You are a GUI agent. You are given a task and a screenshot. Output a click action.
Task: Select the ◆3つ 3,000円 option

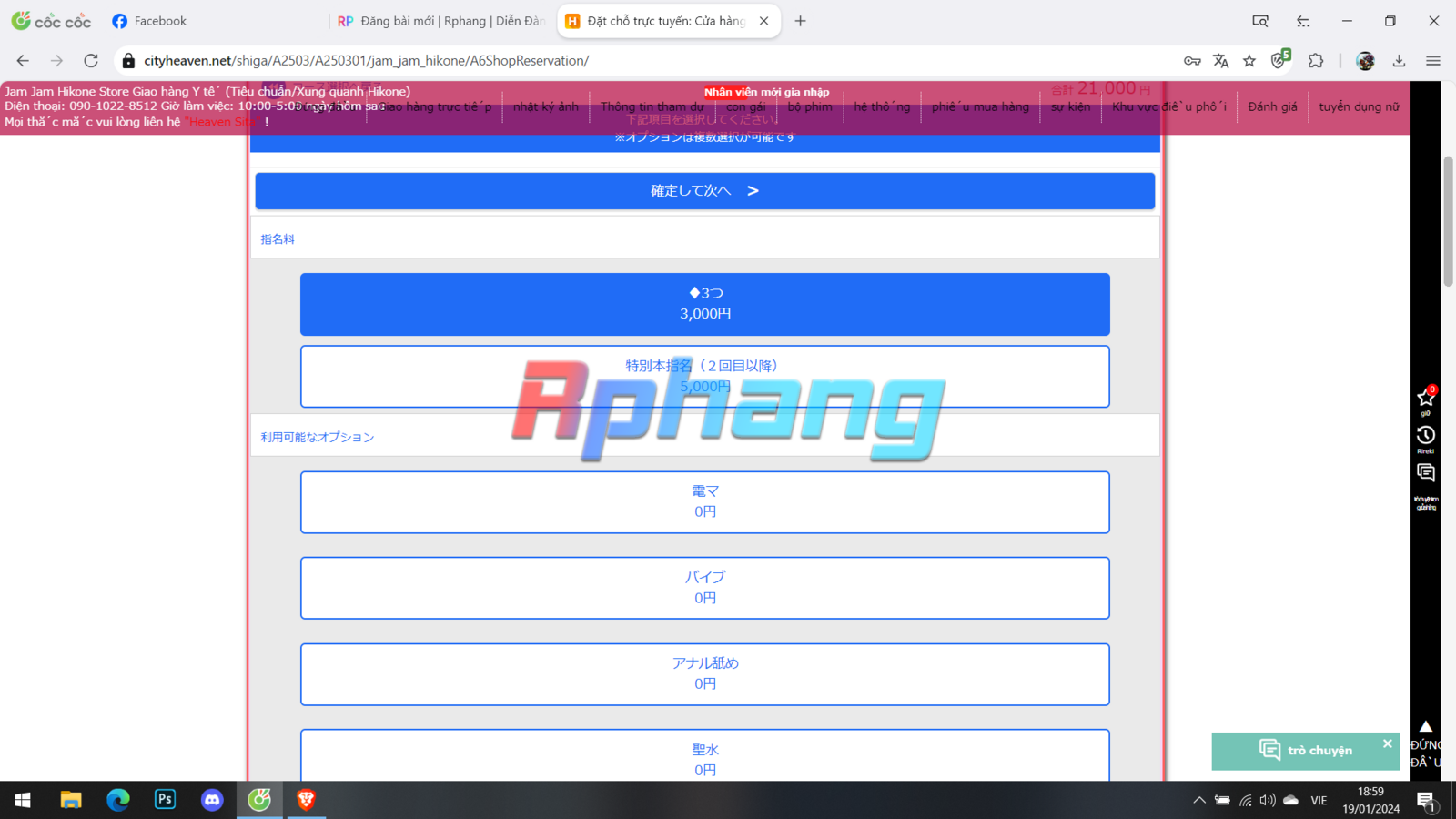(705, 304)
